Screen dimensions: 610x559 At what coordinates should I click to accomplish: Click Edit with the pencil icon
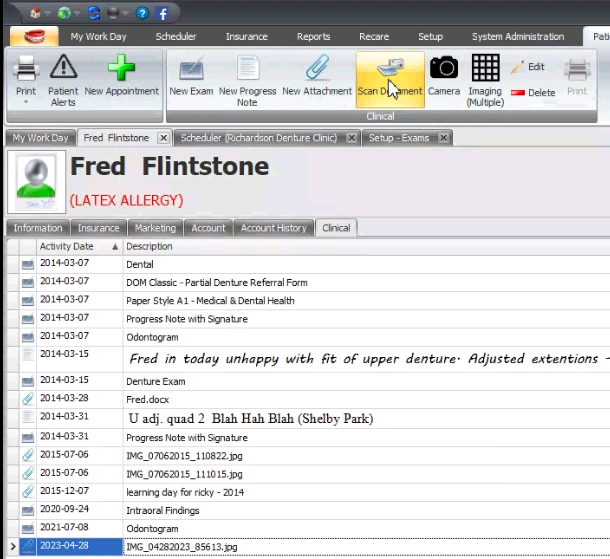[528, 67]
